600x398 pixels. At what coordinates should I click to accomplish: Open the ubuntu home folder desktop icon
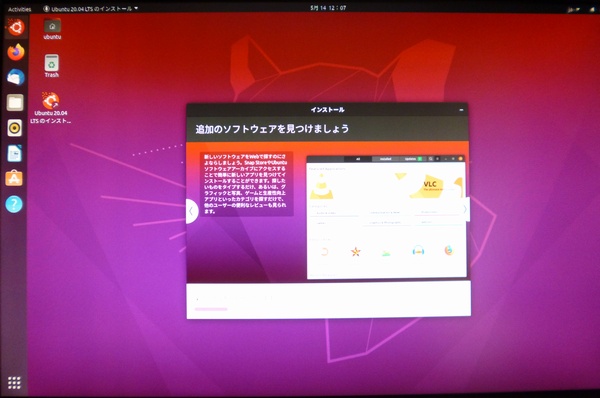(52, 29)
